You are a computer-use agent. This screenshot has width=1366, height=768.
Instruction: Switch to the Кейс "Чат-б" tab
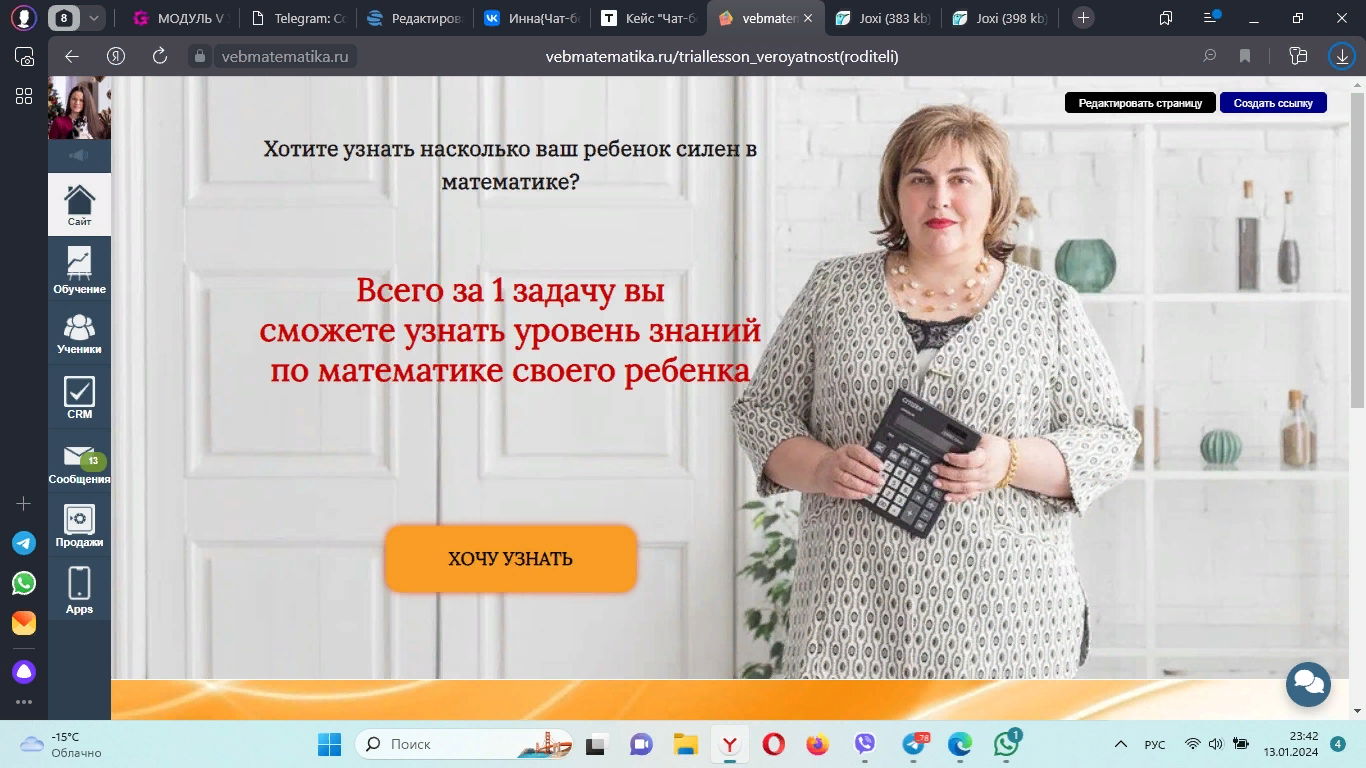click(x=649, y=18)
